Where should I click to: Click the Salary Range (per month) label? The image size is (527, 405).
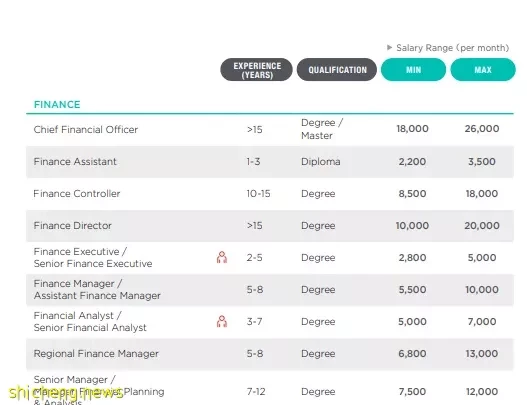(452, 48)
